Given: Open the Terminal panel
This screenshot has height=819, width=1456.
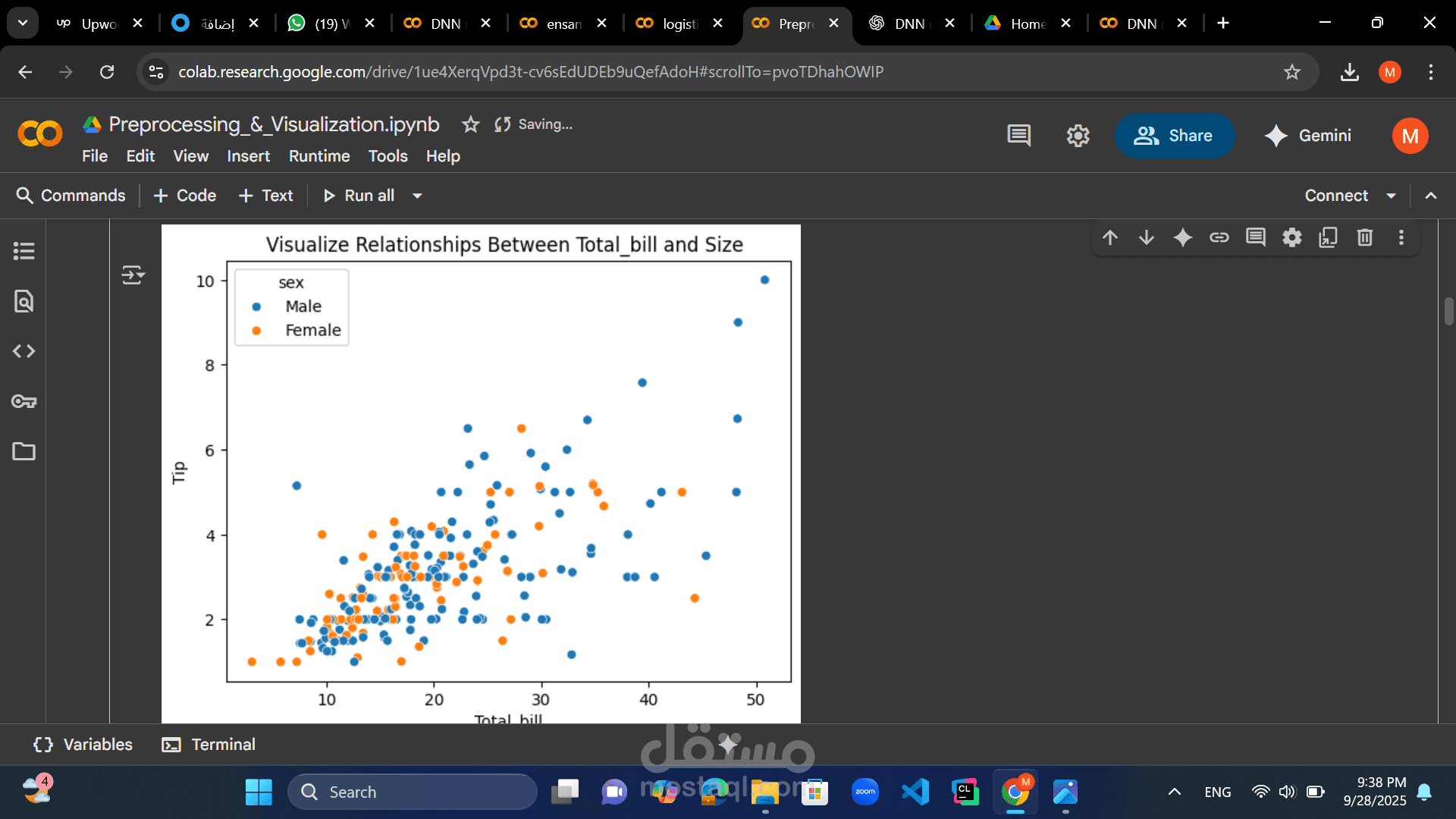Looking at the screenshot, I should click(x=208, y=744).
